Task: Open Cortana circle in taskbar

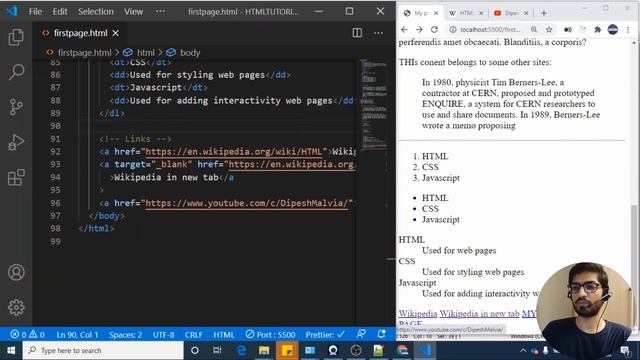Action: coord(195,351)
